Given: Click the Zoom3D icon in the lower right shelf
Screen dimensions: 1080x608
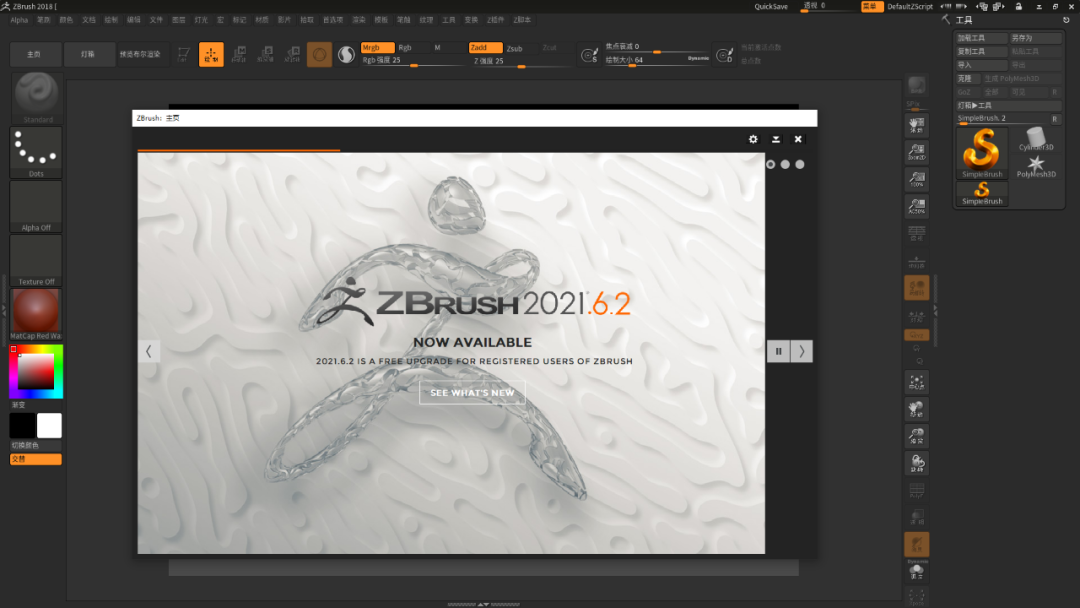Looking at the screenshot, I should 917,436.
